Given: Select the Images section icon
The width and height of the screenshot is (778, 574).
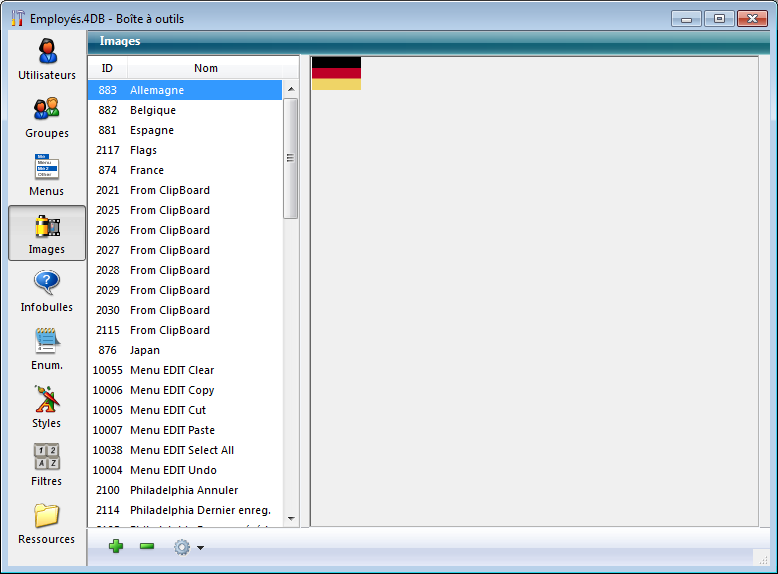Looking at the screenshot, I should 47,233.
